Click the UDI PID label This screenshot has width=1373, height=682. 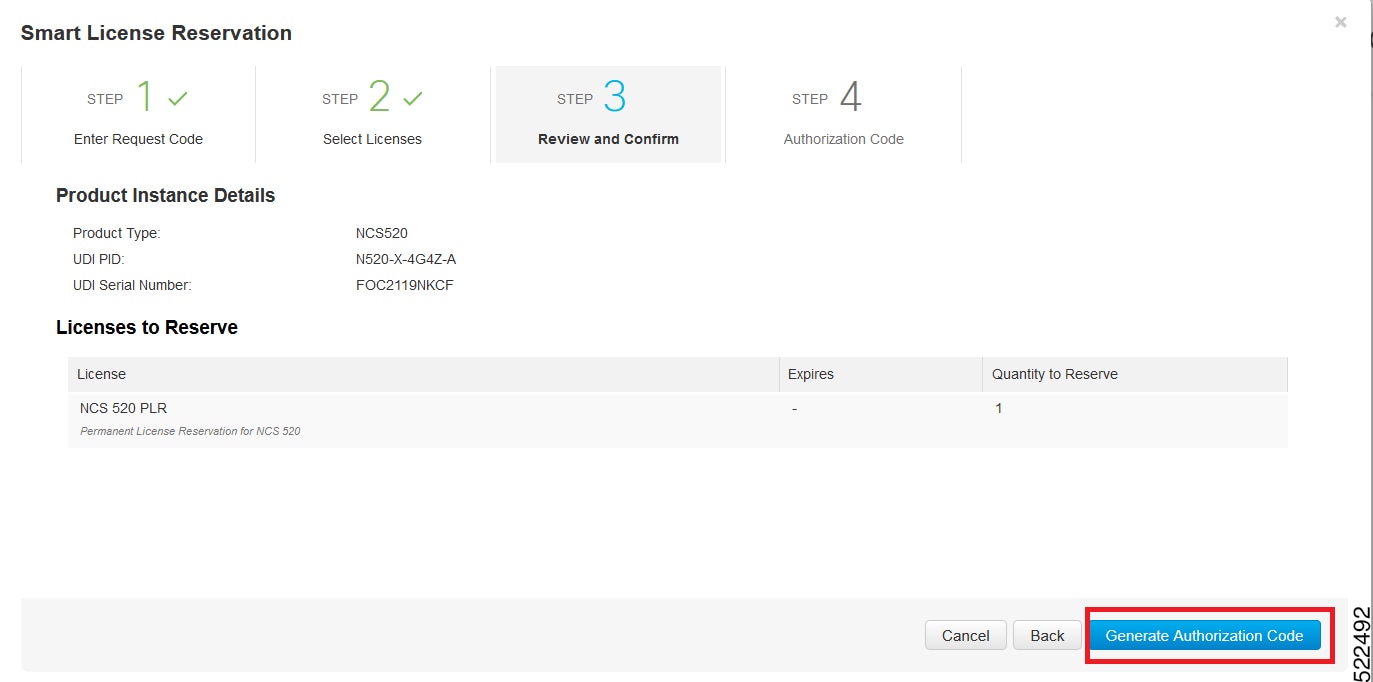(99, 259)
